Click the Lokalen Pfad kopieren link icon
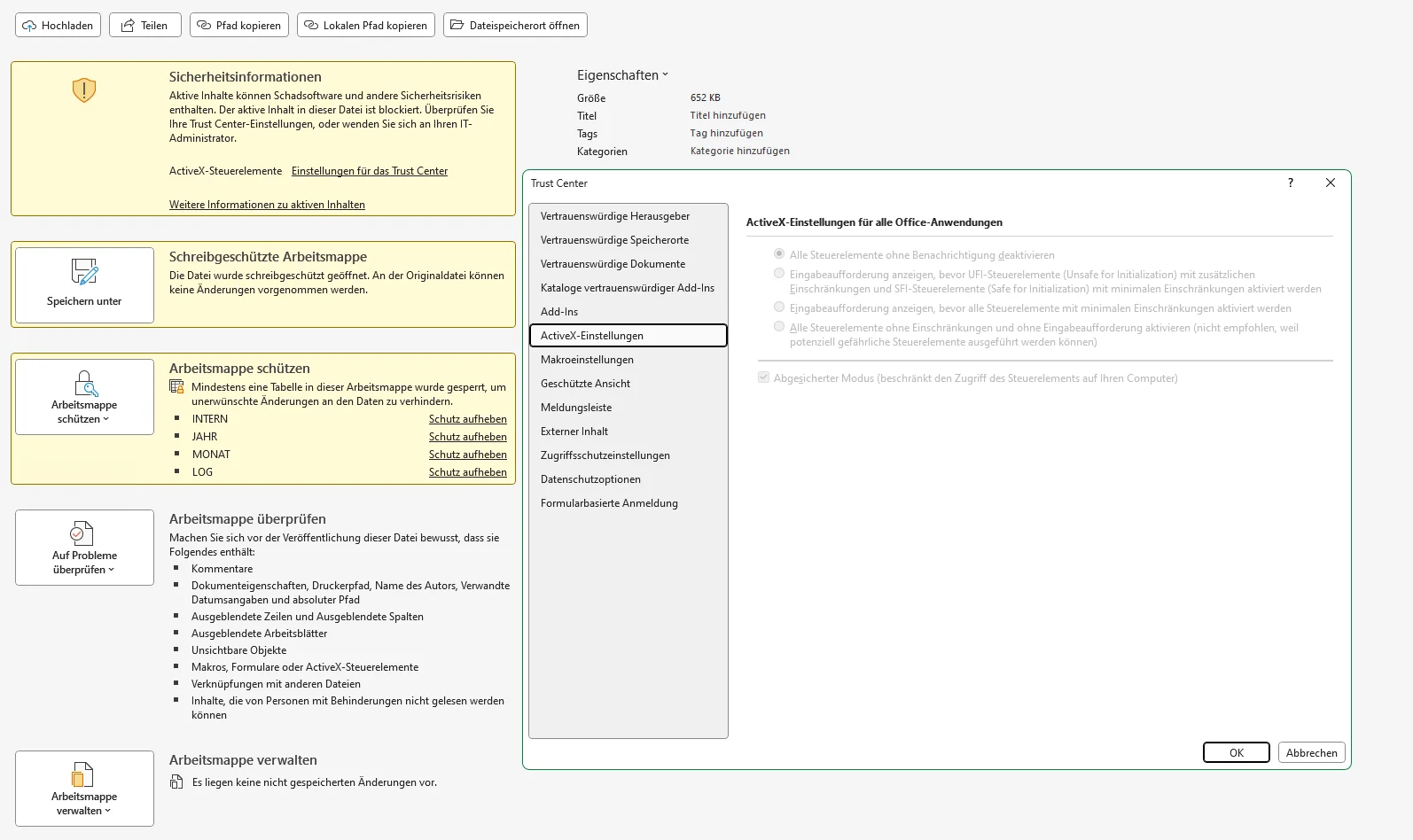Image resolution: width=1413 pixels, height=840 pixels. [311, 25]
